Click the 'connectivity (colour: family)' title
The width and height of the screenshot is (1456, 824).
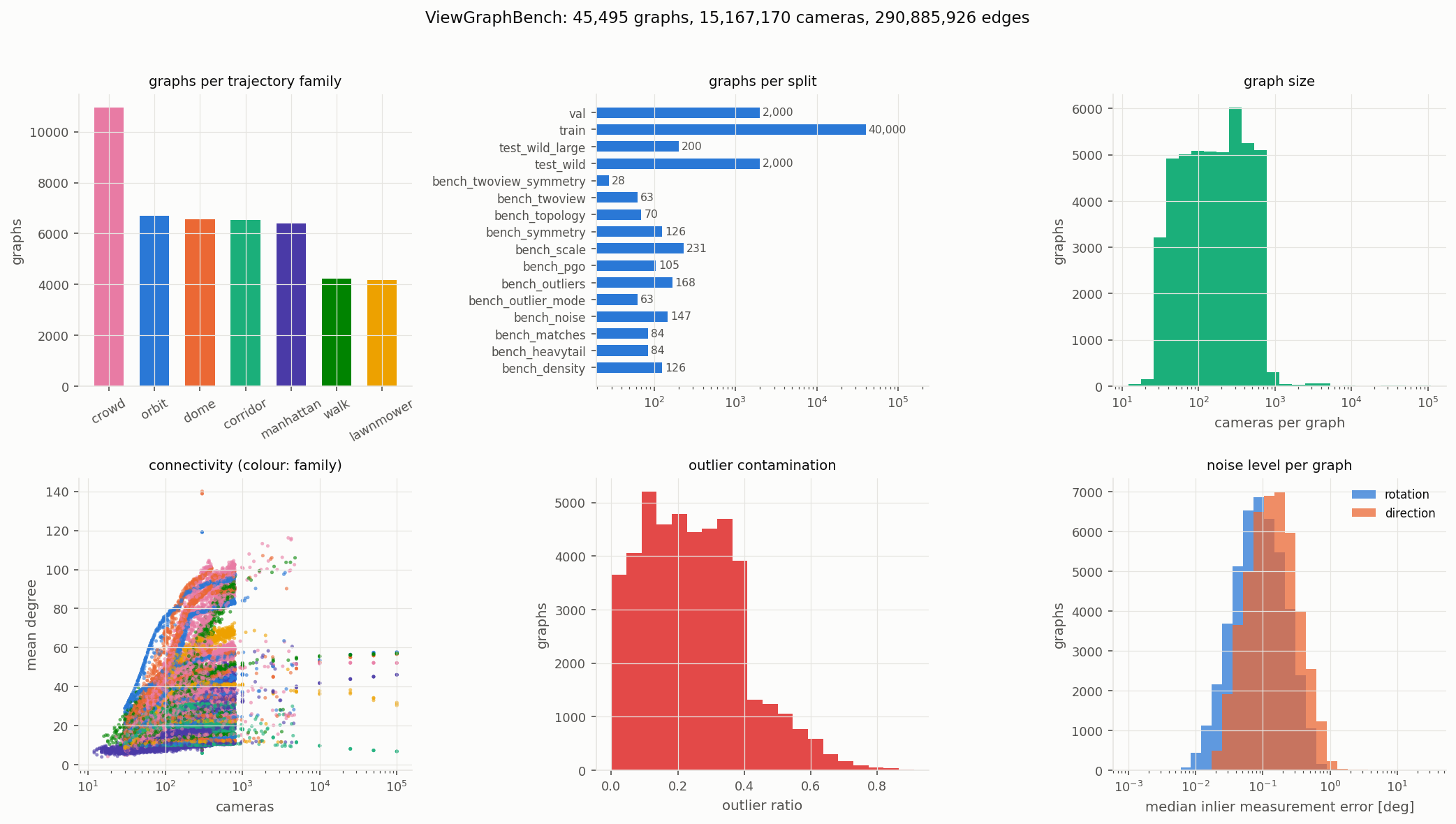245,465
